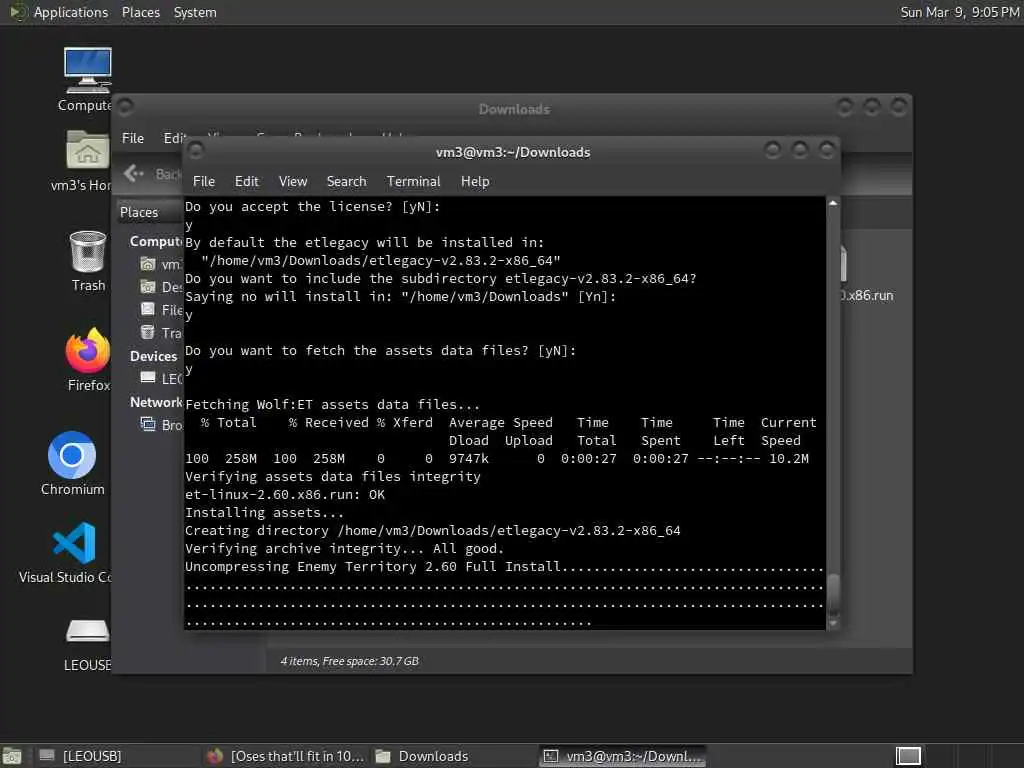Image resolution: width=1024 pixels, height=768 pixels.
Task: Open the Places menu in top panel
Action: coord(140,12)
